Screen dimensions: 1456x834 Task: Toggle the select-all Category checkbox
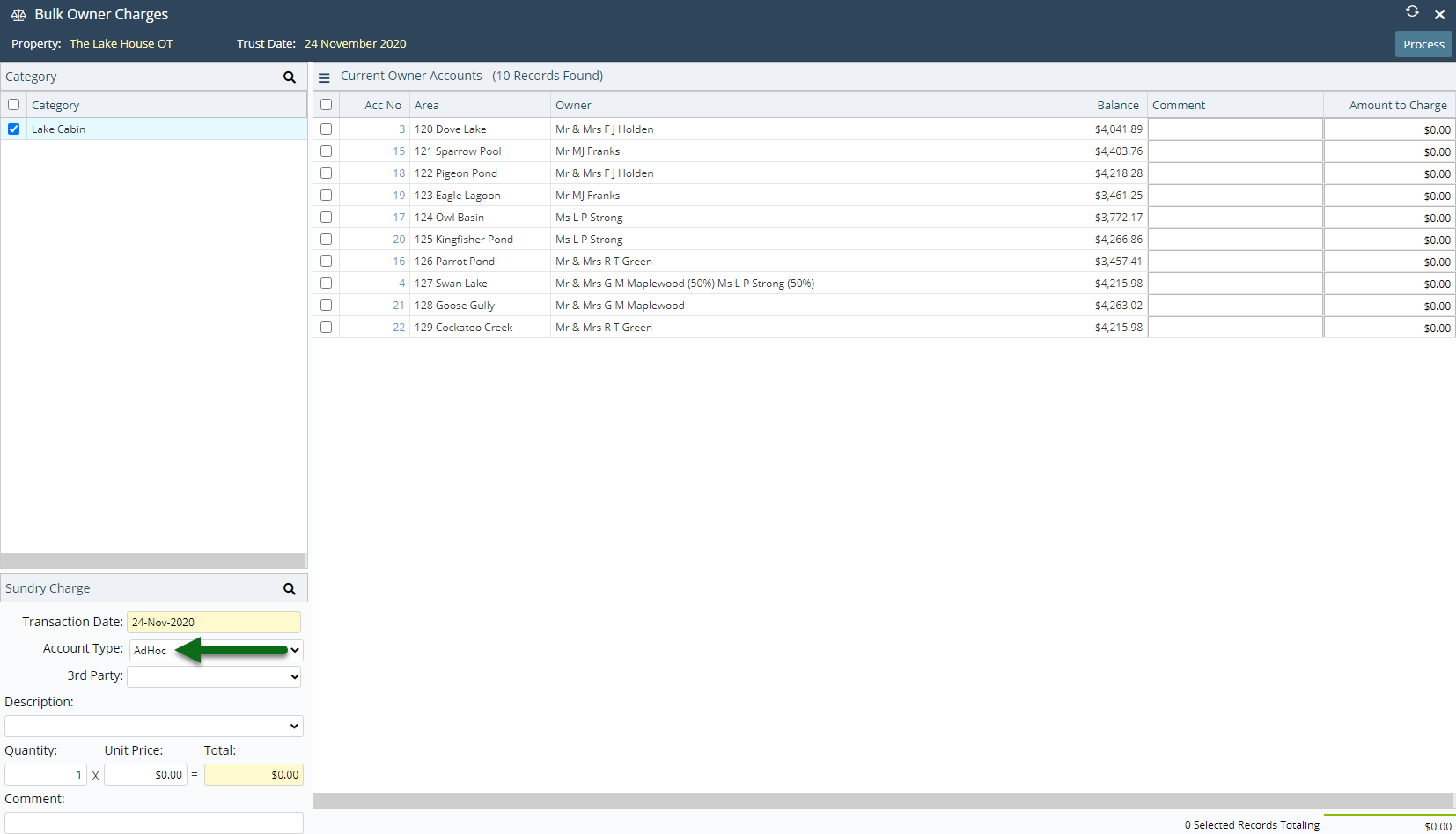pos(13,104)
